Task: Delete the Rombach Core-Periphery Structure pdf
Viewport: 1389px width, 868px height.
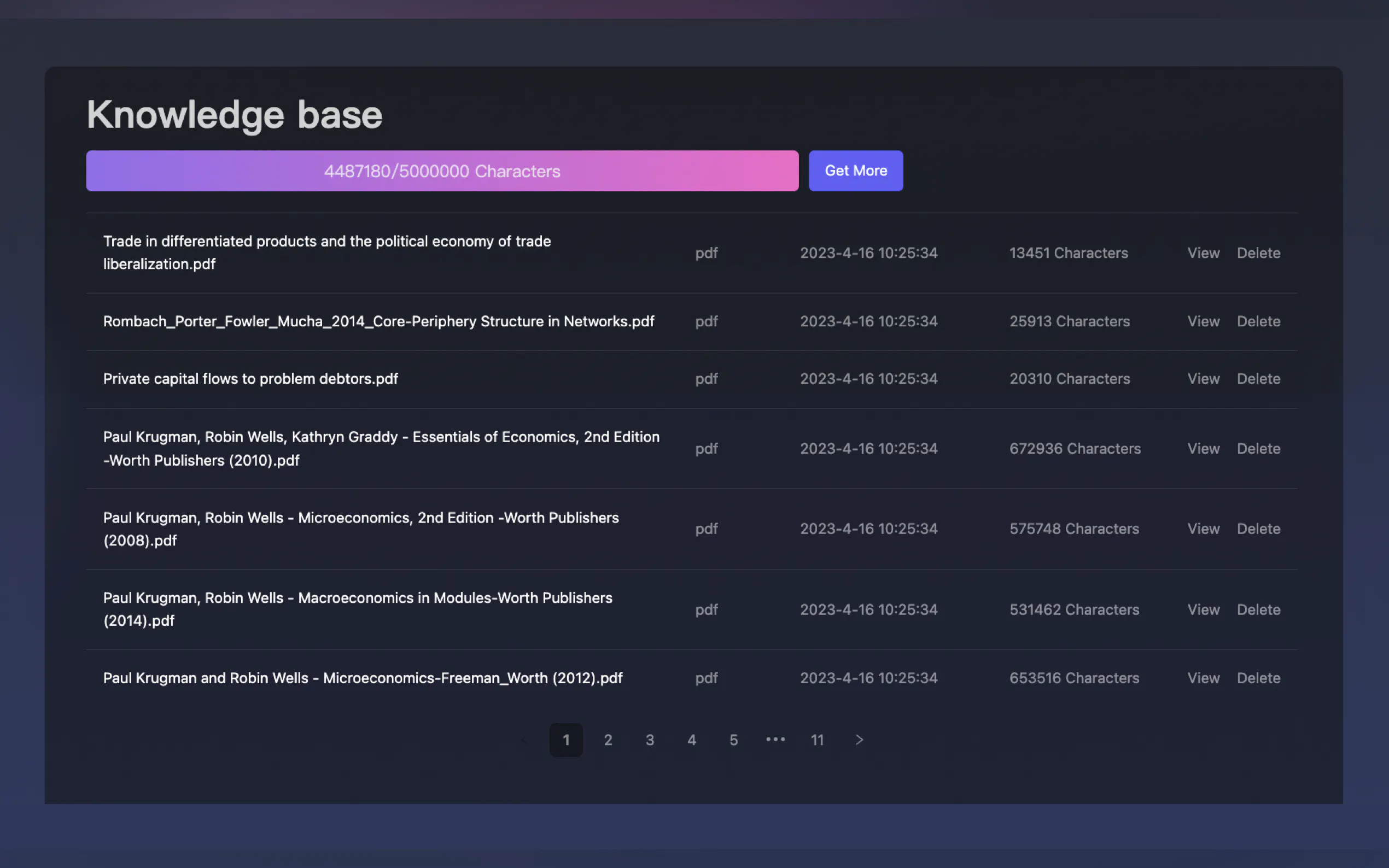Action: pos(1258,321)
